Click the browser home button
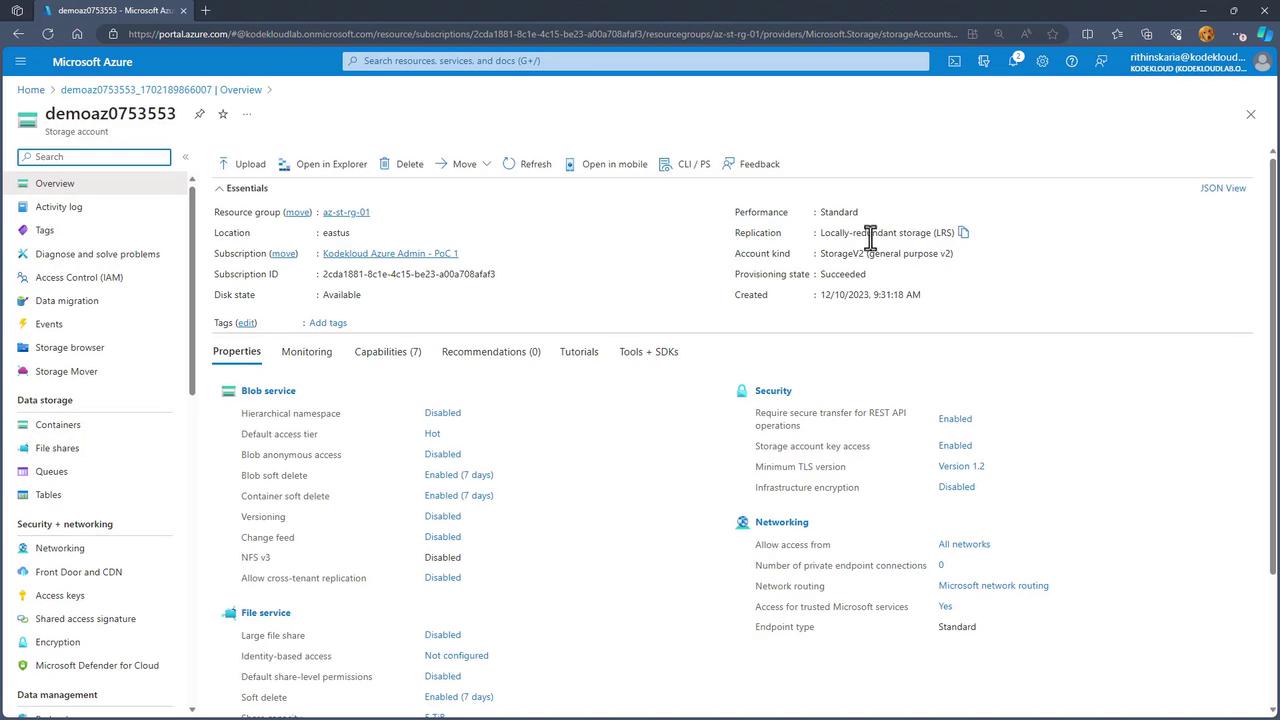 [77, 34]
